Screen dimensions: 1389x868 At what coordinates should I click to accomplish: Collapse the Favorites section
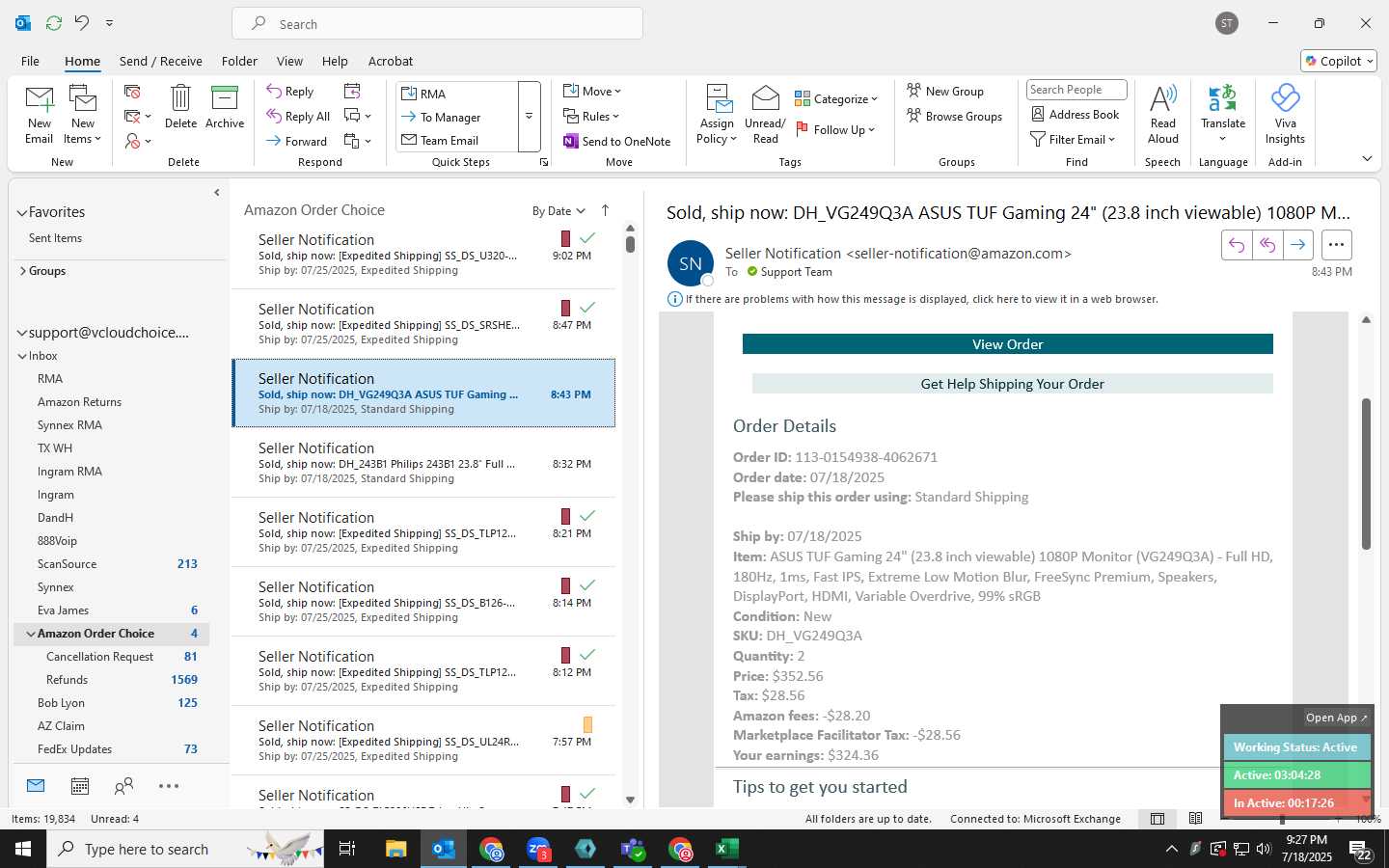(22, 212)
